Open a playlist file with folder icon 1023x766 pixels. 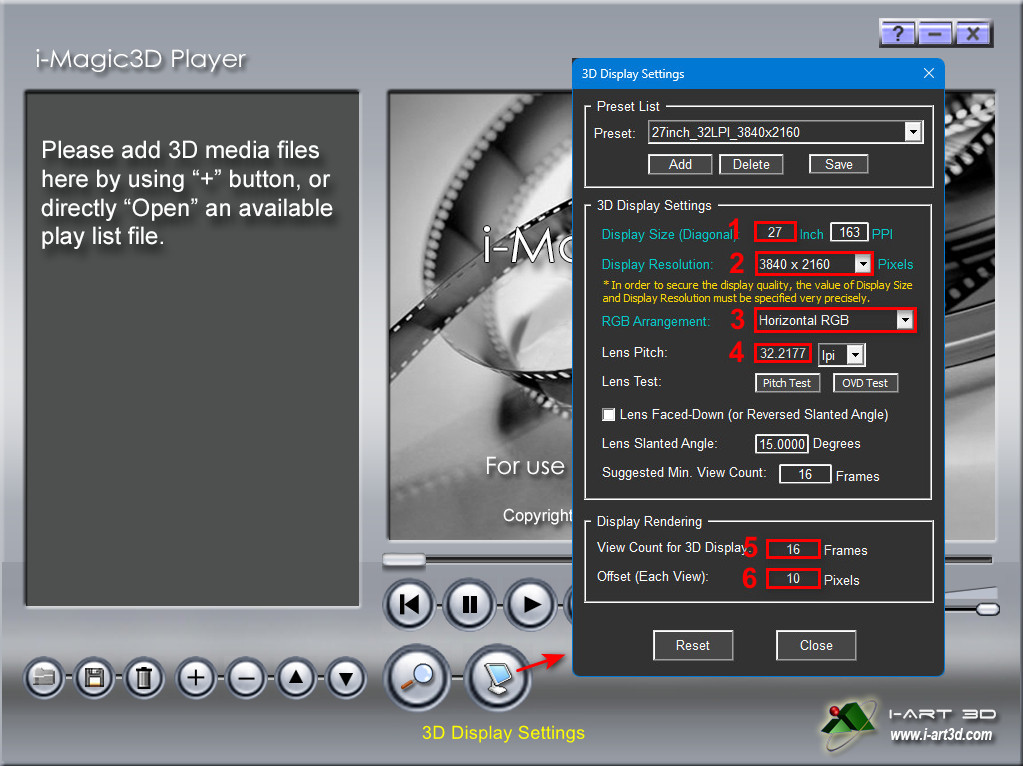(44, 679)
